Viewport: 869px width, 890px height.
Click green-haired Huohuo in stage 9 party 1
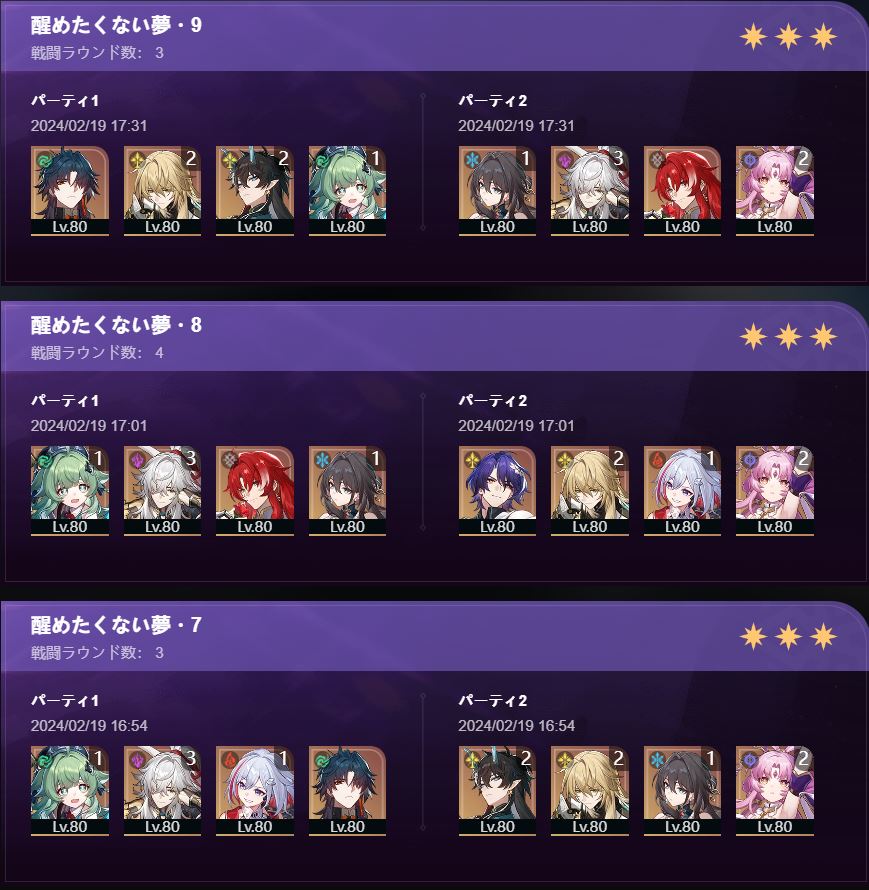click(x=347, y=191)
